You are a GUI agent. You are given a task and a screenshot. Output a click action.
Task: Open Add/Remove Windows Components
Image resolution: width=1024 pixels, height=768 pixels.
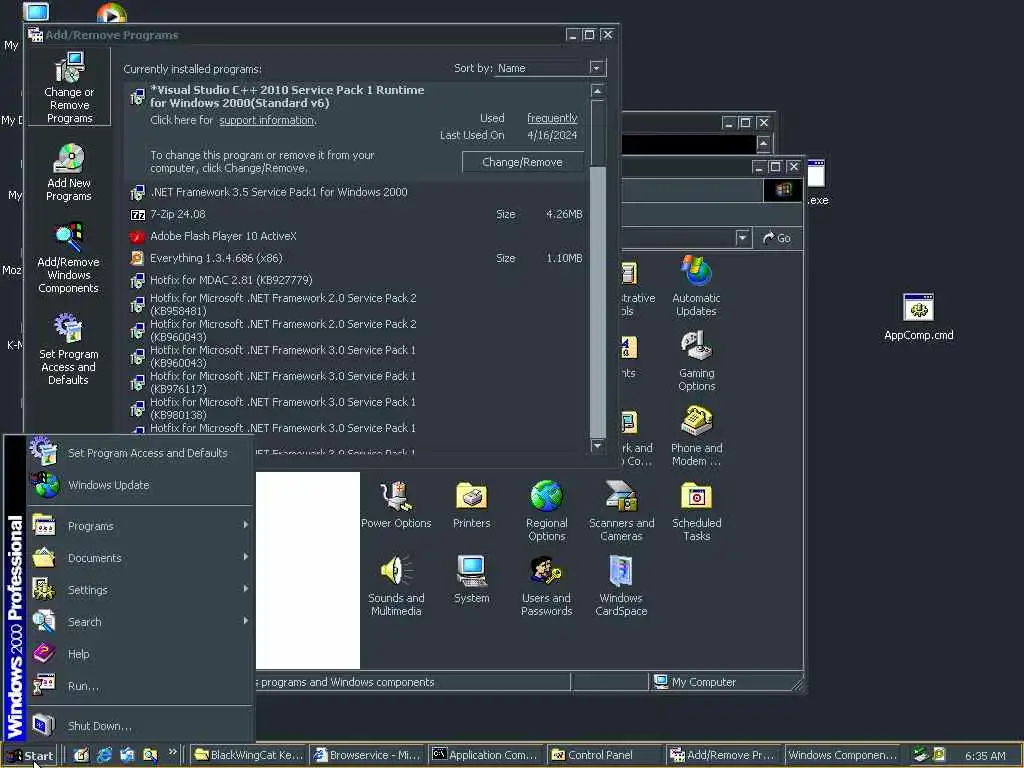tap(69, 258)
